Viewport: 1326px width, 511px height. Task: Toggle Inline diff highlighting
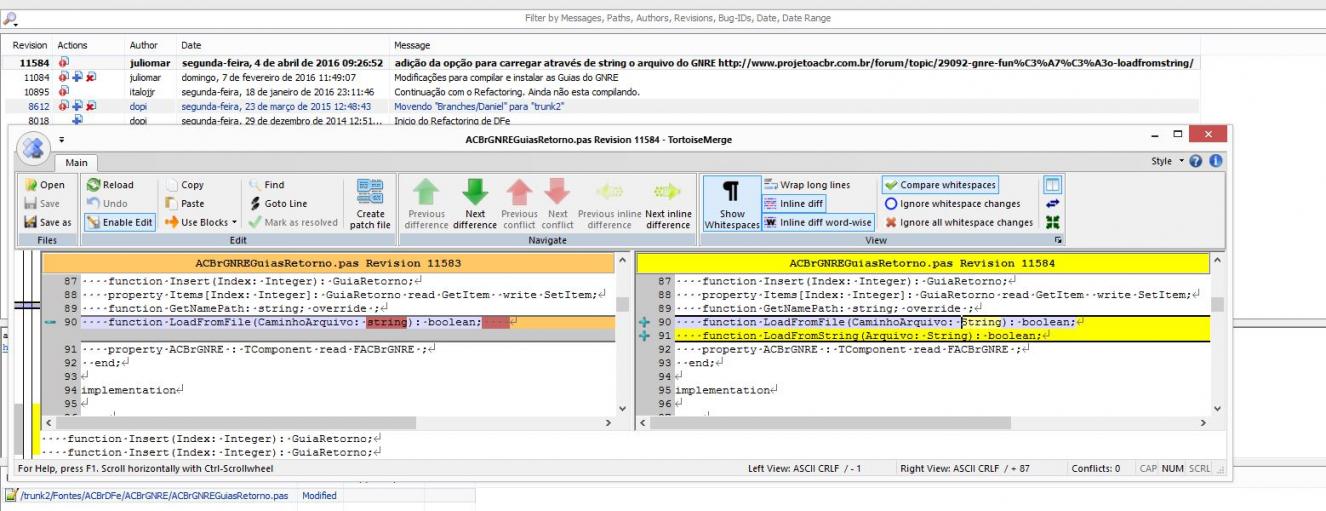[x=794, y=203]
